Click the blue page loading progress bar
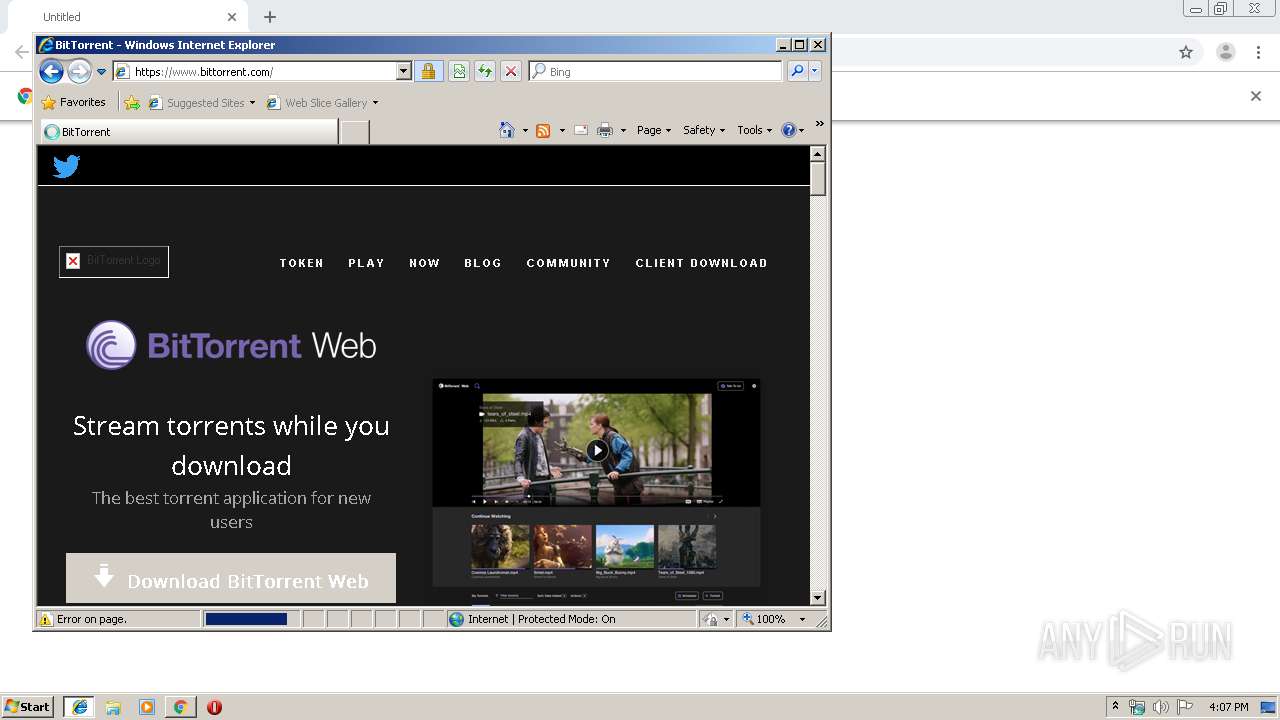The width and height of the screenshot is (1280, 720). tap(246, 619)
